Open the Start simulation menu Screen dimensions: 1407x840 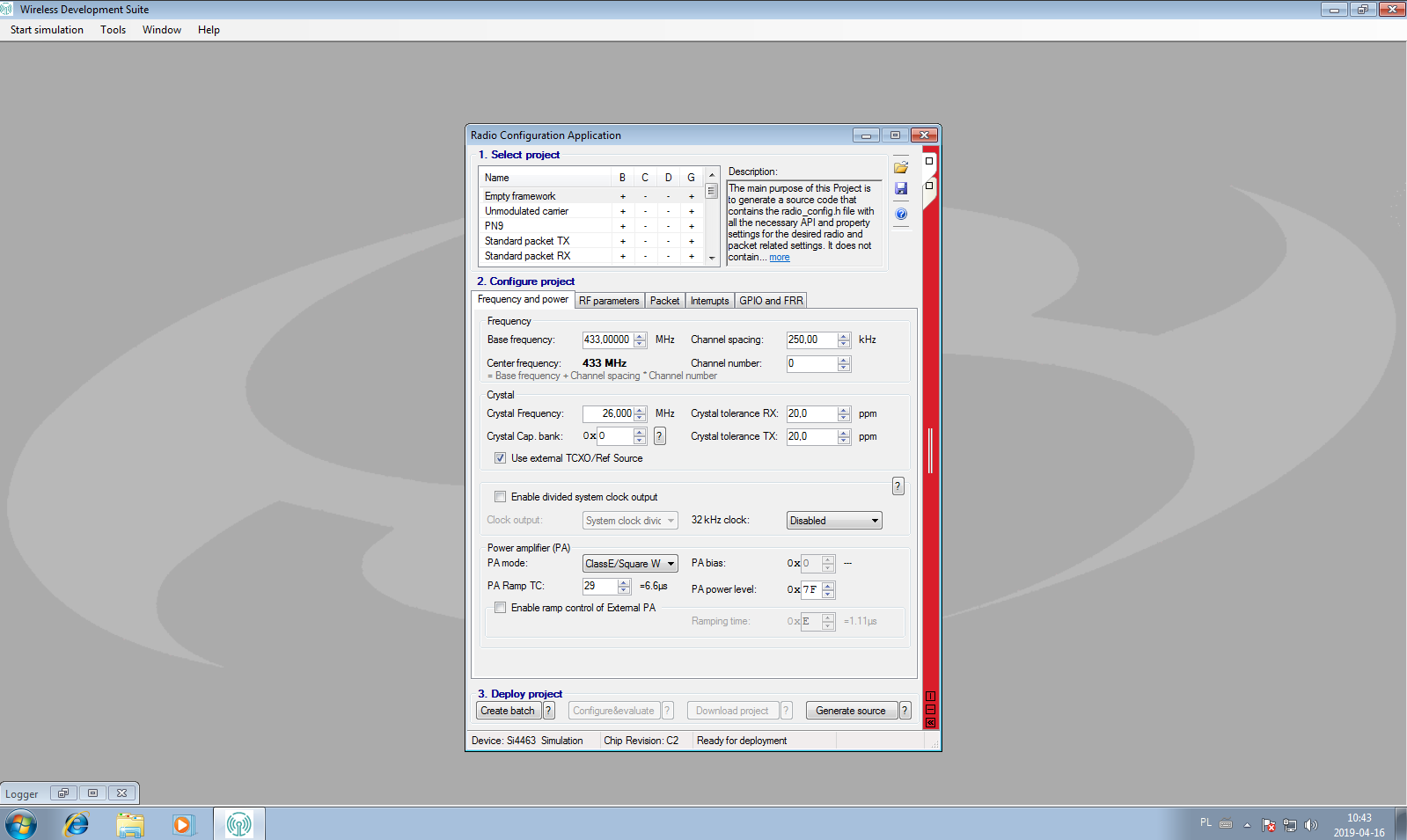[x=47, y=29]
